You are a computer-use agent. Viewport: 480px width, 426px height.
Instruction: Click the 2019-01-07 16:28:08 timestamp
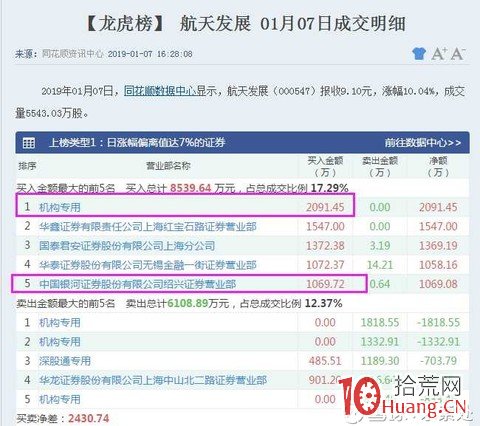click(150, 54)
